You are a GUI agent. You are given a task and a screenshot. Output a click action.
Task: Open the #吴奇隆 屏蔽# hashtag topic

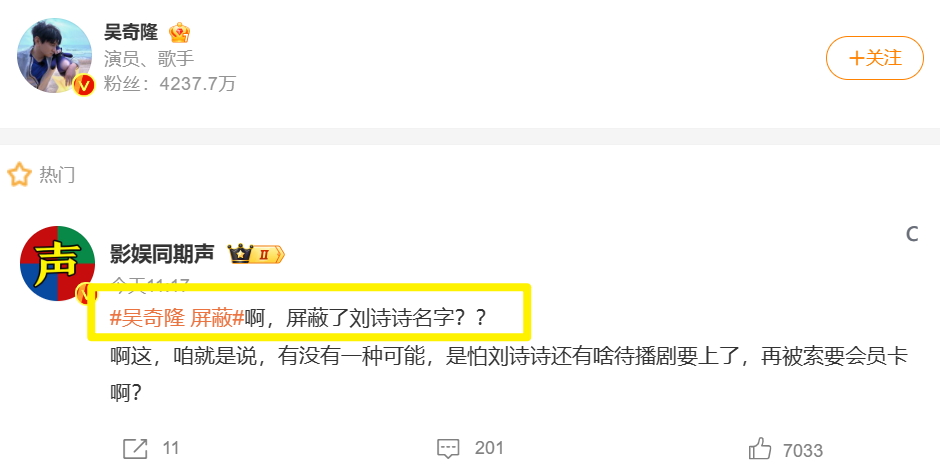coord(177,318)
